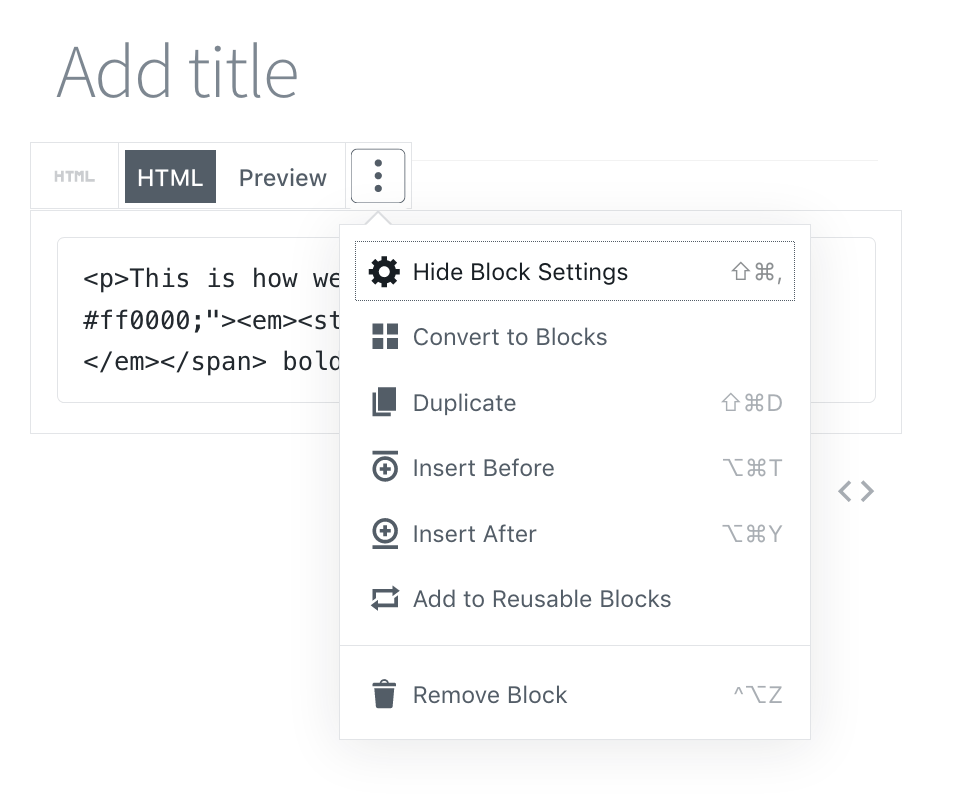The width and height of the screenshot is (976, 806).
Task: Toggle the three-dot block options menu
Action: pos(378,177)
